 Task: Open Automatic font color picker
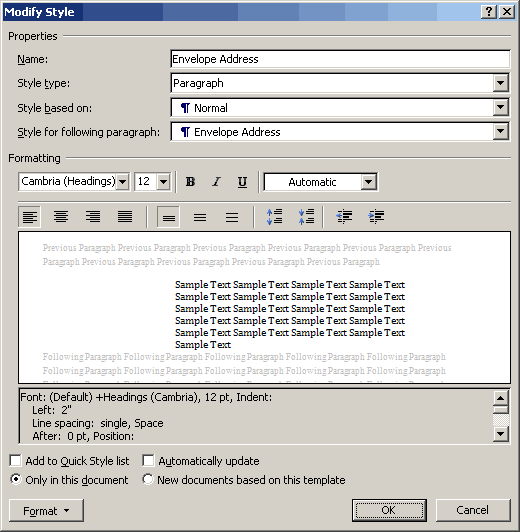tap(321, 182)
